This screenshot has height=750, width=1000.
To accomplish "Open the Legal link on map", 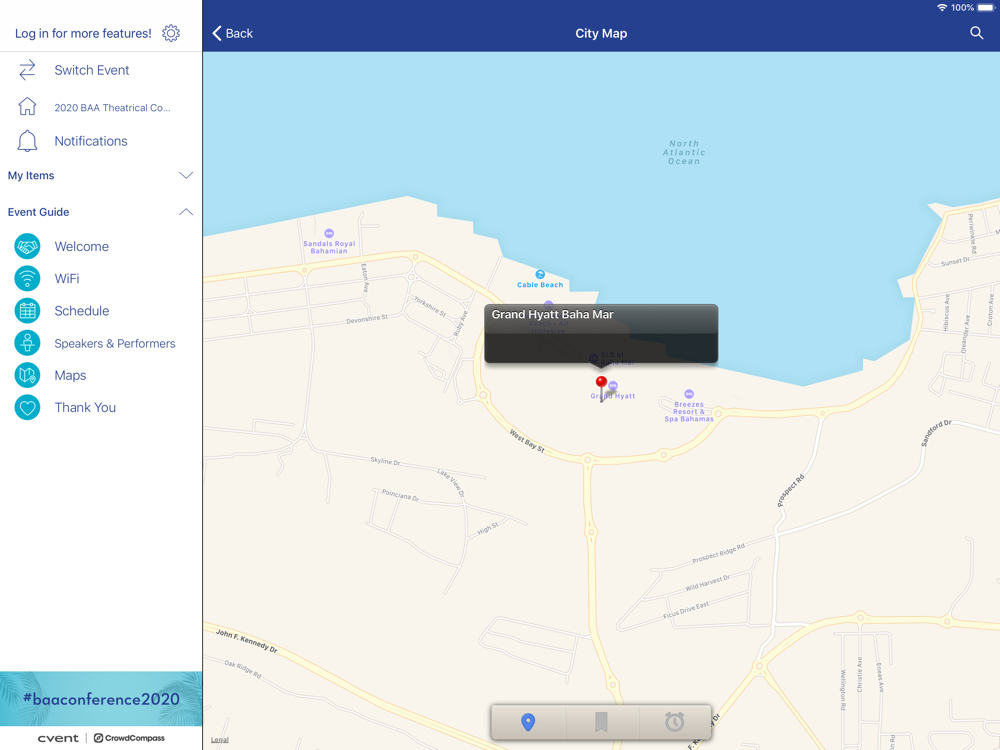I will tap(219, 740).
